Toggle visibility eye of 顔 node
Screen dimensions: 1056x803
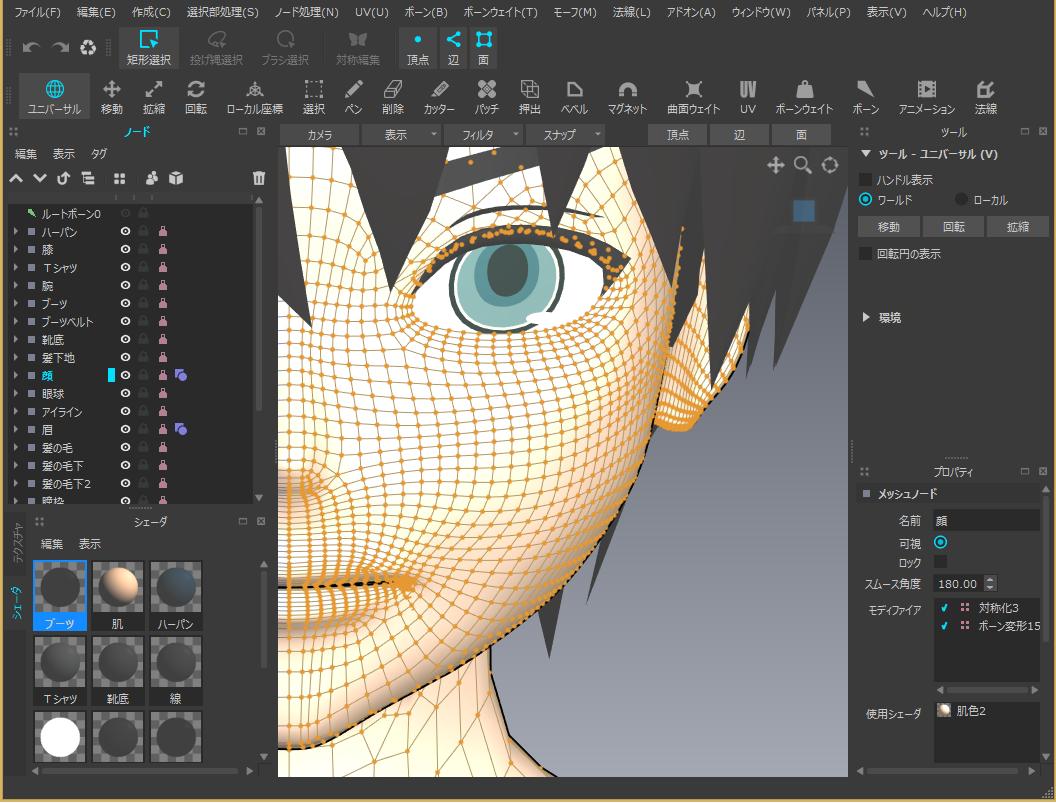pyautogui.click(x=125, y=375)
